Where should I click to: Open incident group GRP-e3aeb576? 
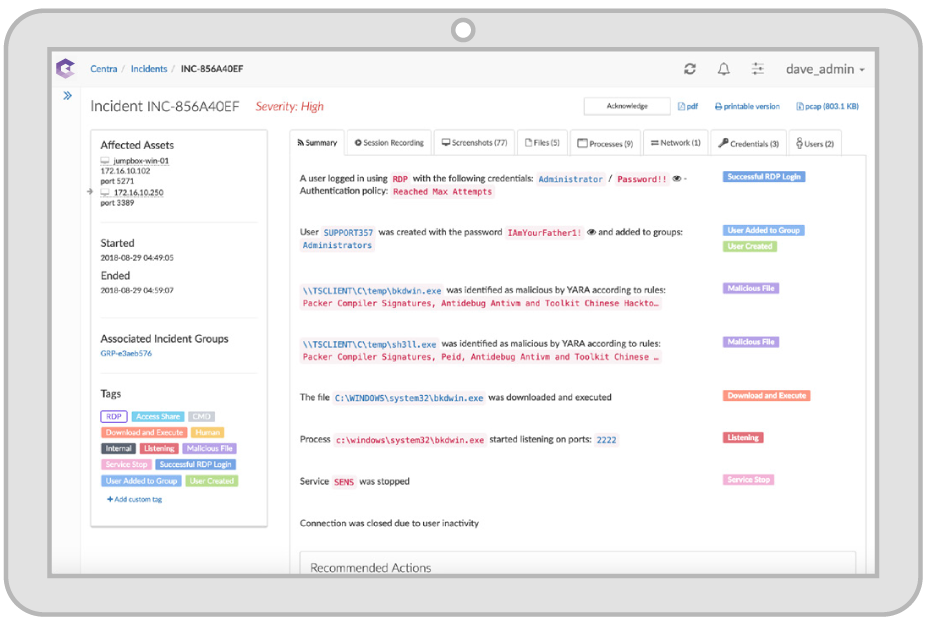point(126,353)
